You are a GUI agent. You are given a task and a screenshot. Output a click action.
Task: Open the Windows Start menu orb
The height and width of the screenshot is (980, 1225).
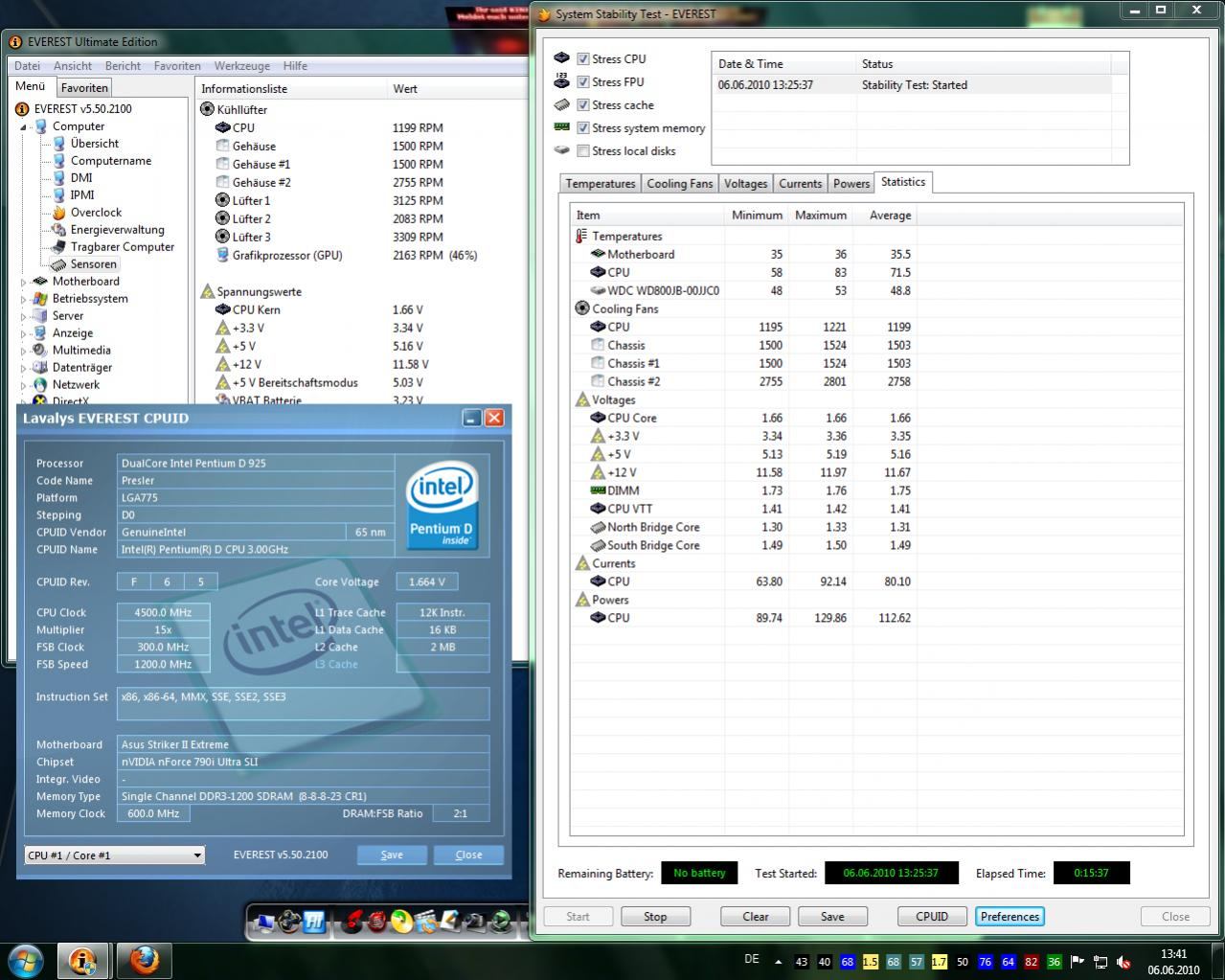click(25, 960)
